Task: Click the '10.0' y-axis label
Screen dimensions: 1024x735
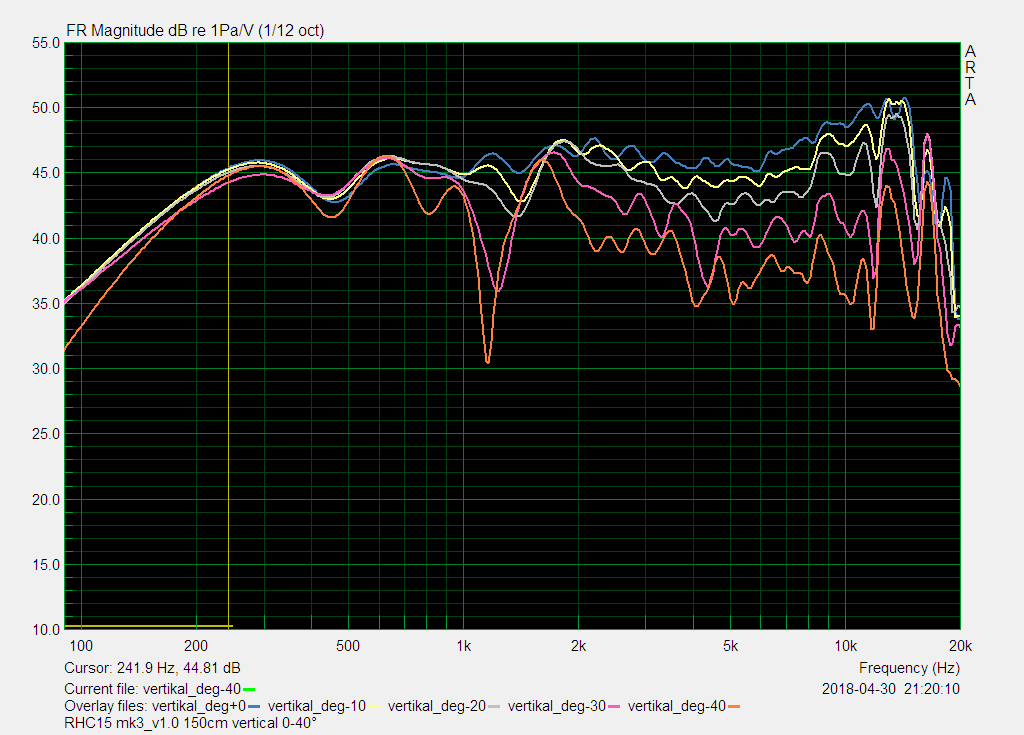Action: click(x=46, y=630)
